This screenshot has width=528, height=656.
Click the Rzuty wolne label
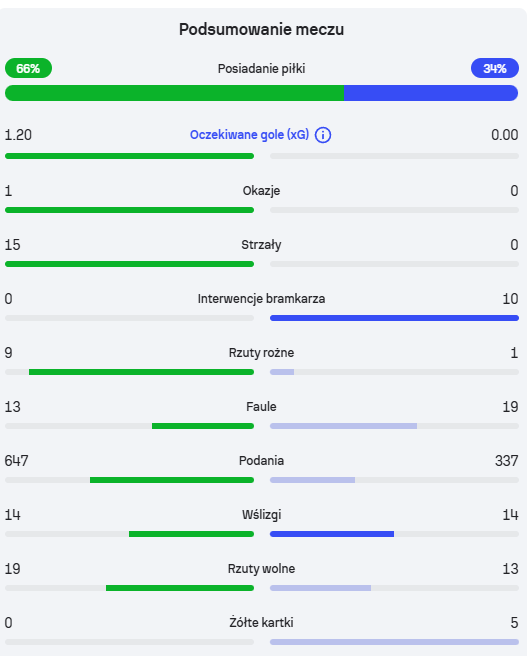[x=261, y=569]
